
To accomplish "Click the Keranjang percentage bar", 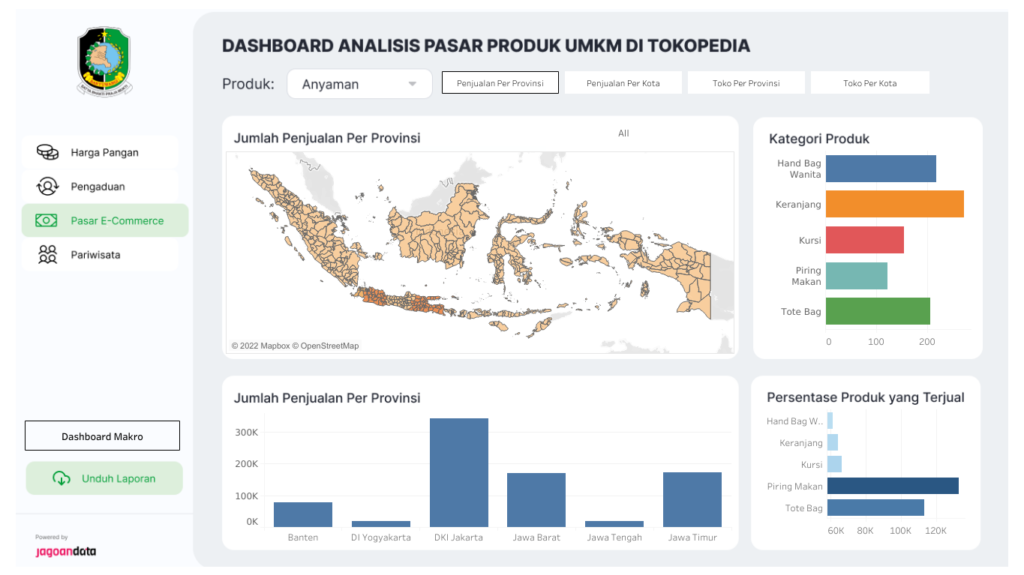I will (x=833, y=442).
